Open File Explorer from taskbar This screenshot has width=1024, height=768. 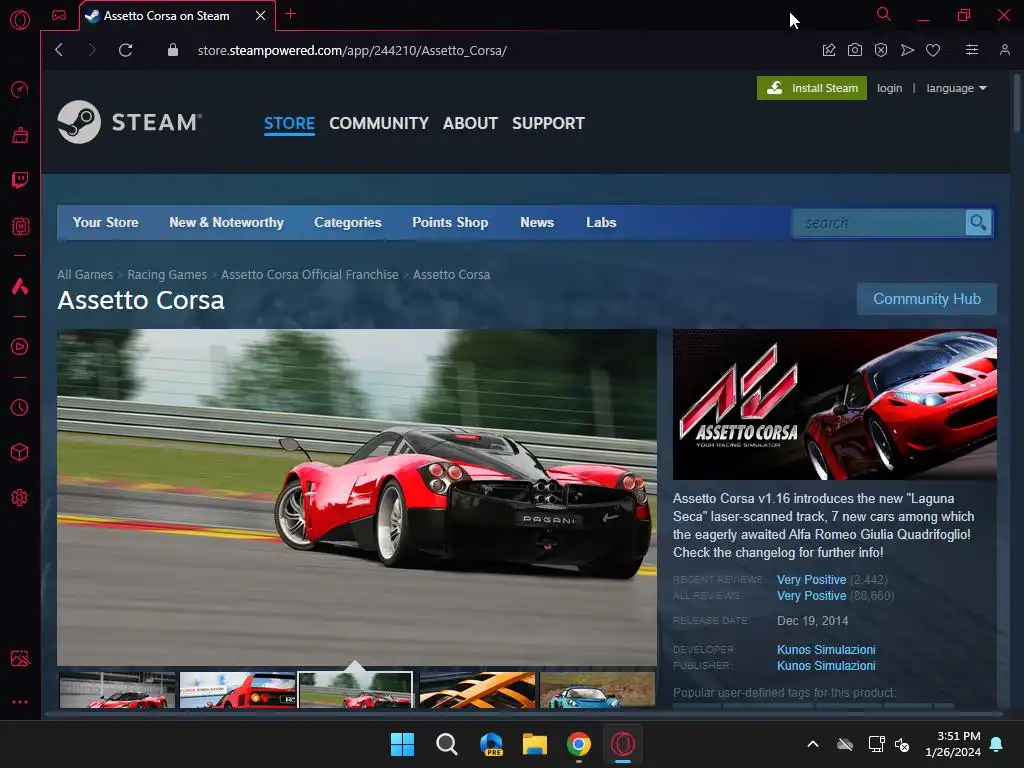tap(535, 744)
